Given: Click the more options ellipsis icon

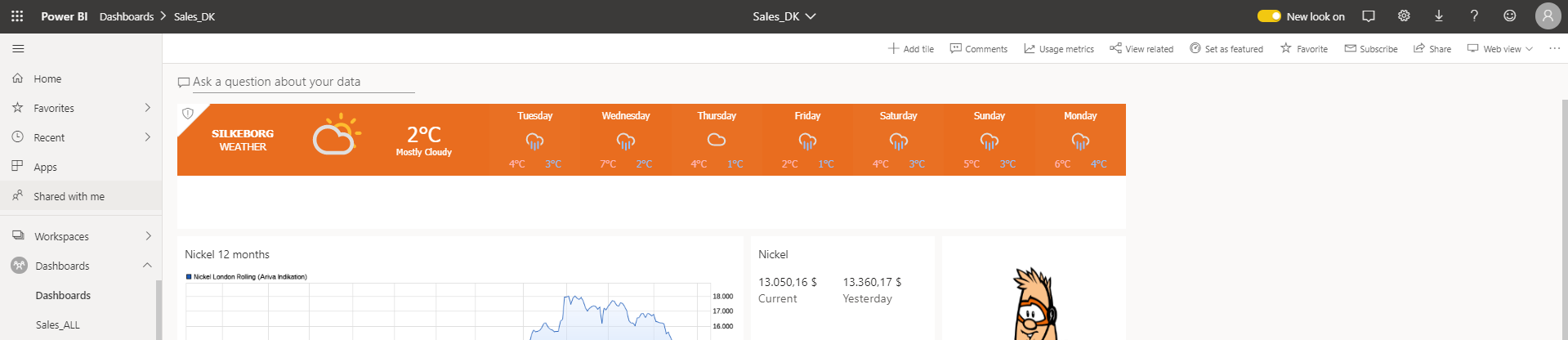Looking at the screenshot, I should pos(1554,49).
